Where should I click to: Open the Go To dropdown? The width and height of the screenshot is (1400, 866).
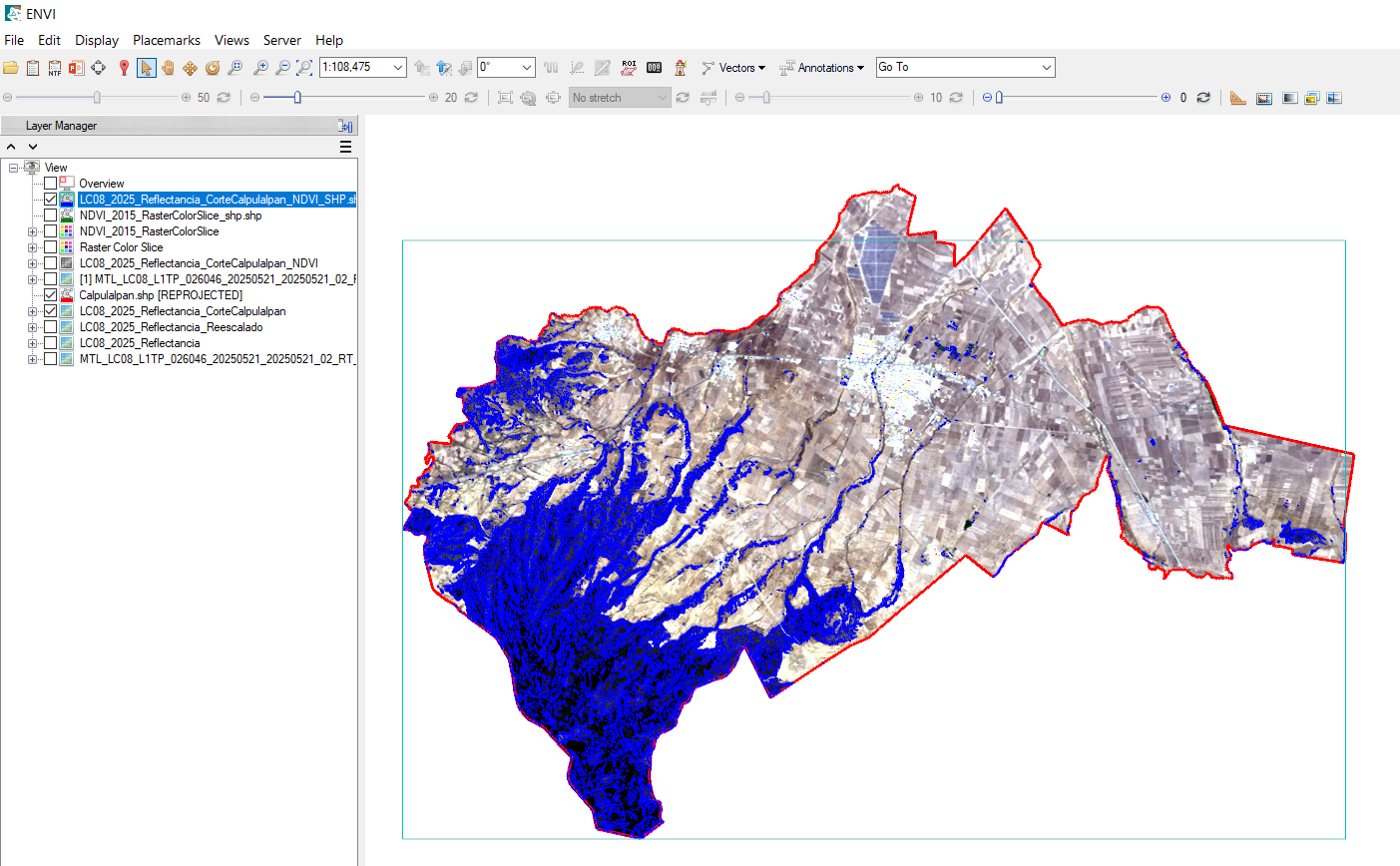[1046, 68]
